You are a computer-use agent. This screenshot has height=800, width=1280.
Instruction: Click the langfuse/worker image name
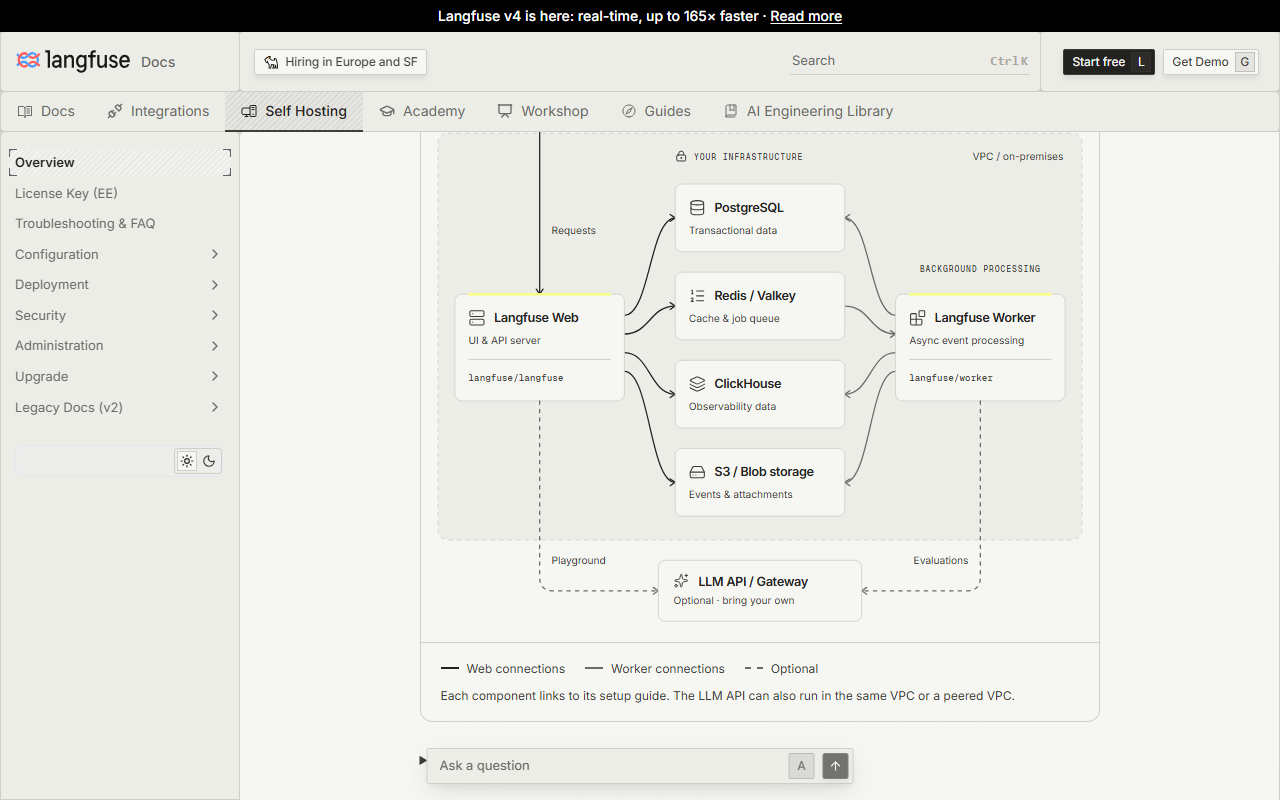click(951, 378)
